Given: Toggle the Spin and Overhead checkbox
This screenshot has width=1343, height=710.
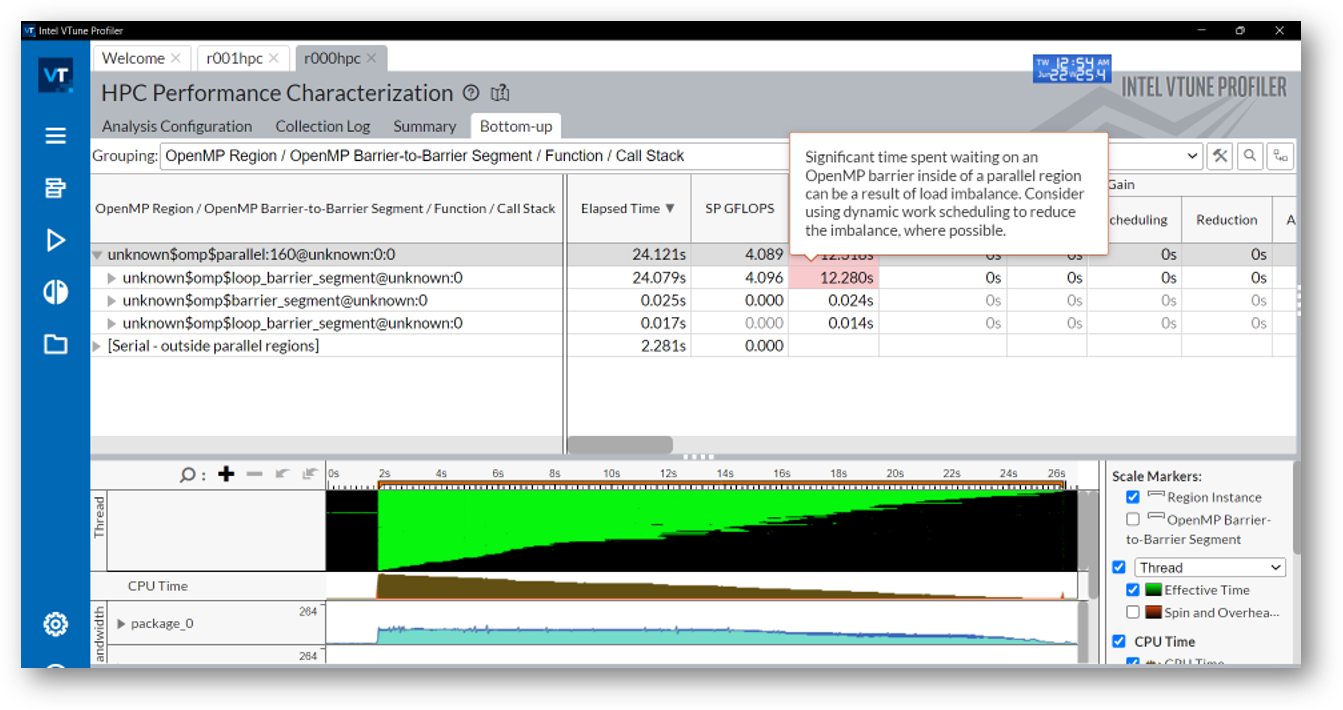Looking at the screenshot, I should click(x=1133, y=612).
